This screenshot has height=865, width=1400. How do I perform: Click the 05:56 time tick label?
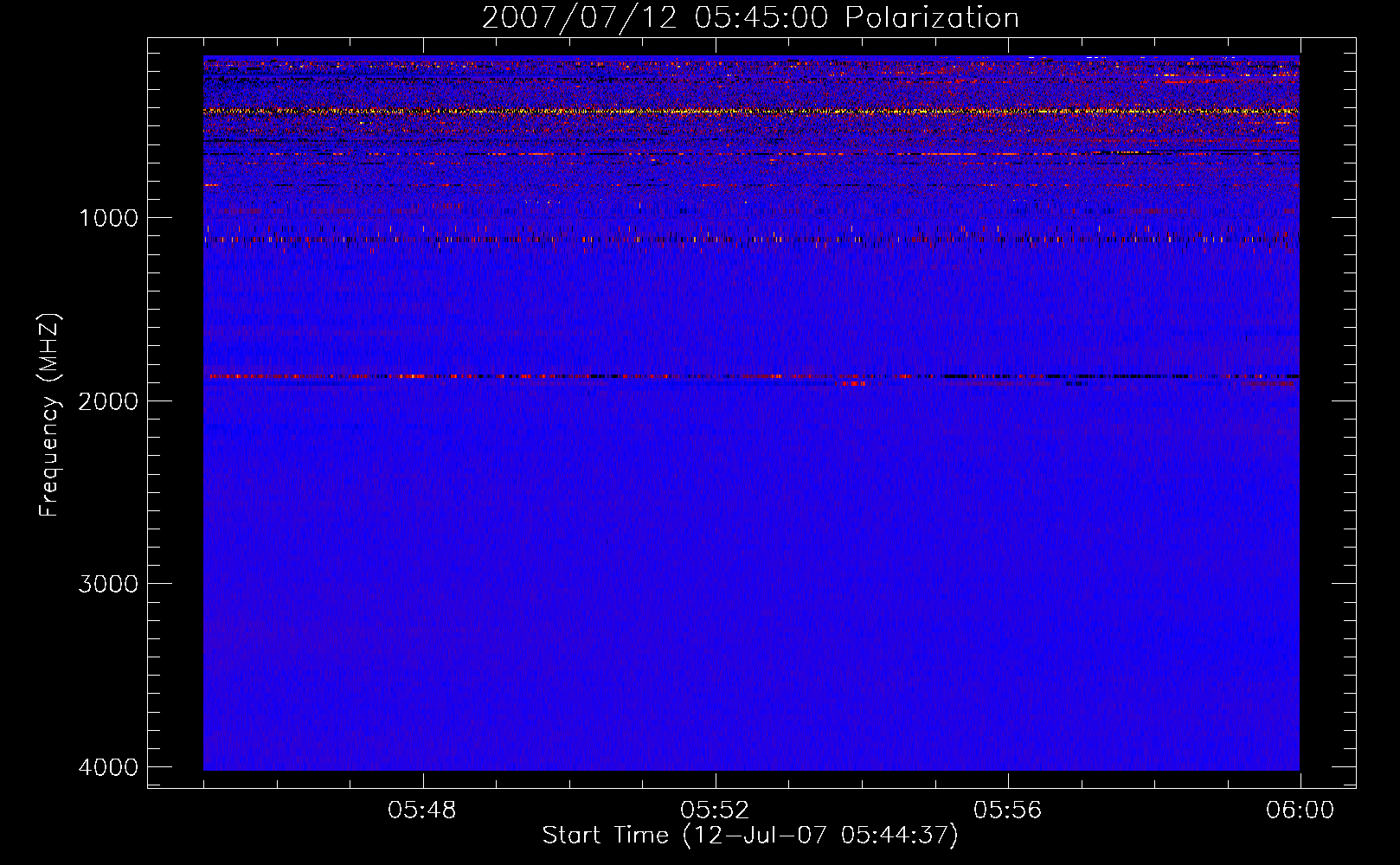tap(1007, 811)
